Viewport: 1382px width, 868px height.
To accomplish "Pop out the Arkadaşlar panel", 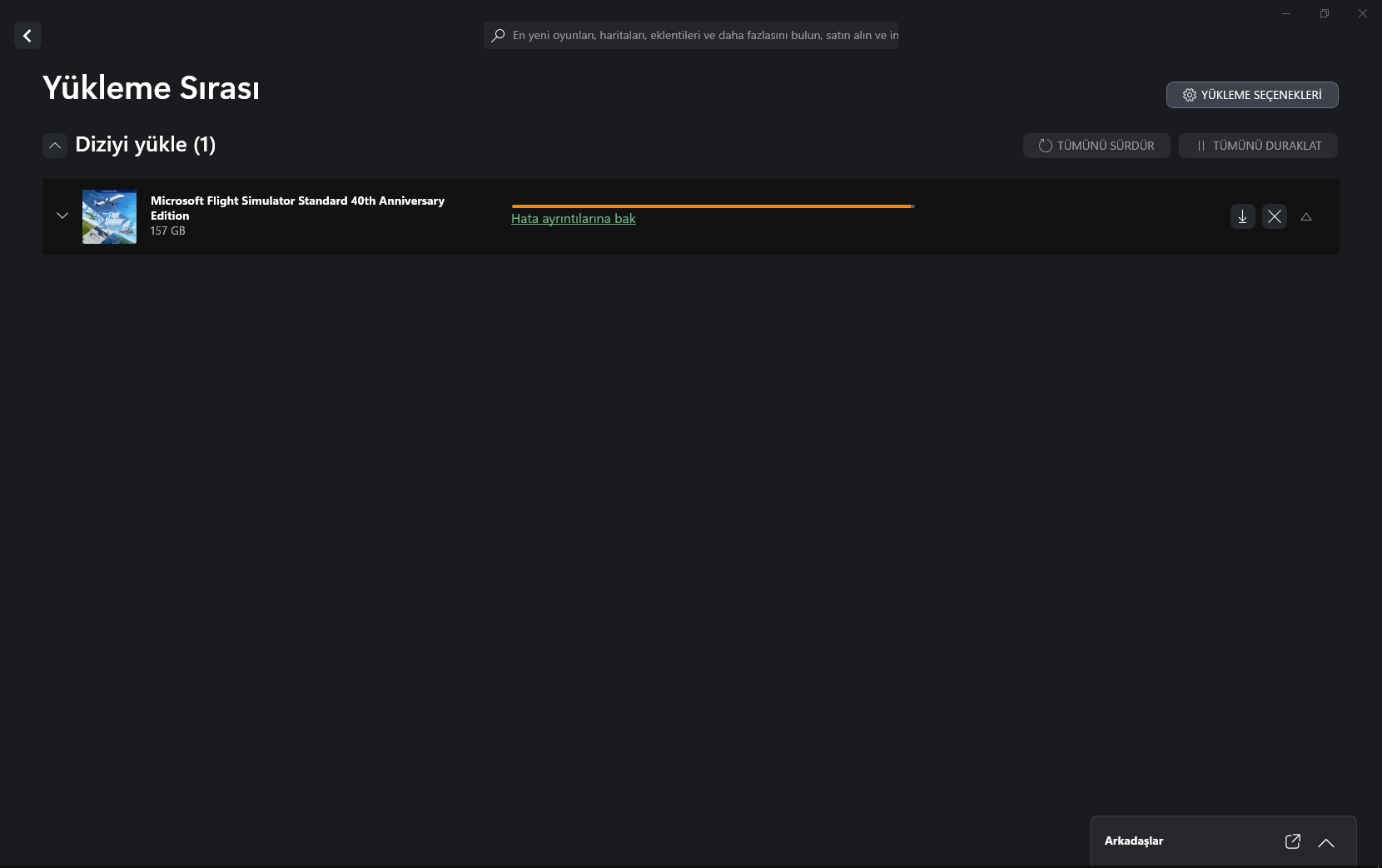I will point(1293,841).
